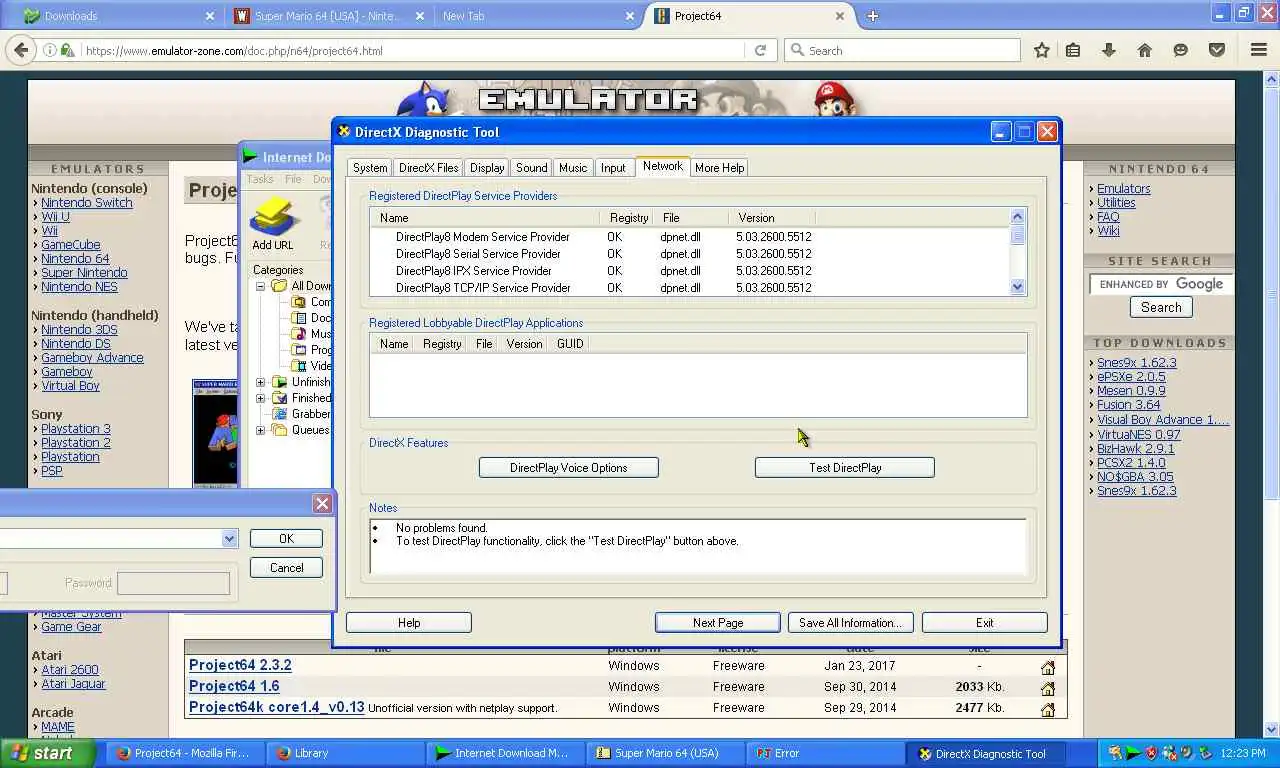Click the browser page scrollbar down arrow
1280x768 pixels.
(x=1272, y=730)
